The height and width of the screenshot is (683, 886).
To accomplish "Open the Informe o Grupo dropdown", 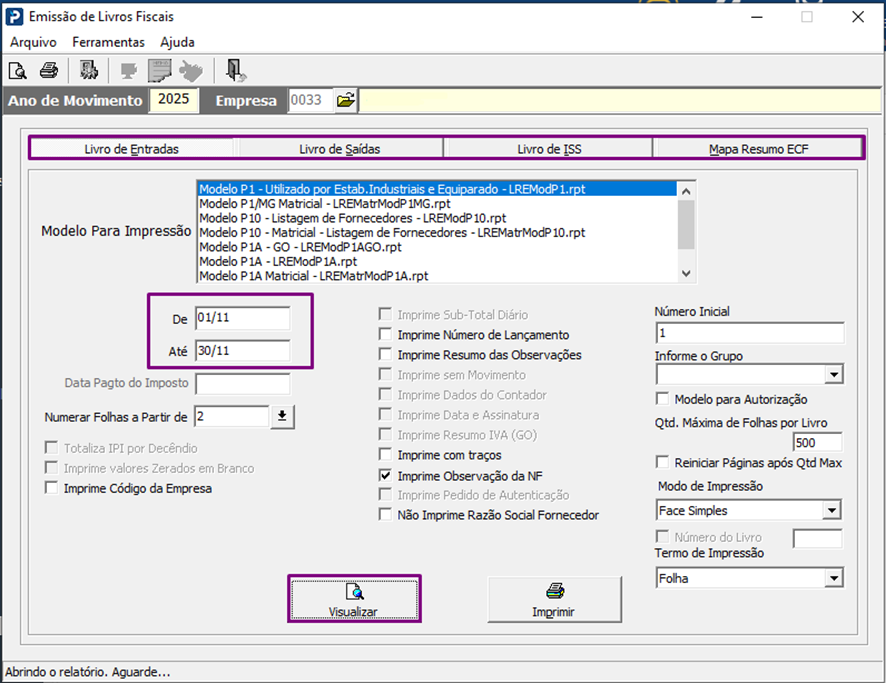I will [x=833, y=374].
